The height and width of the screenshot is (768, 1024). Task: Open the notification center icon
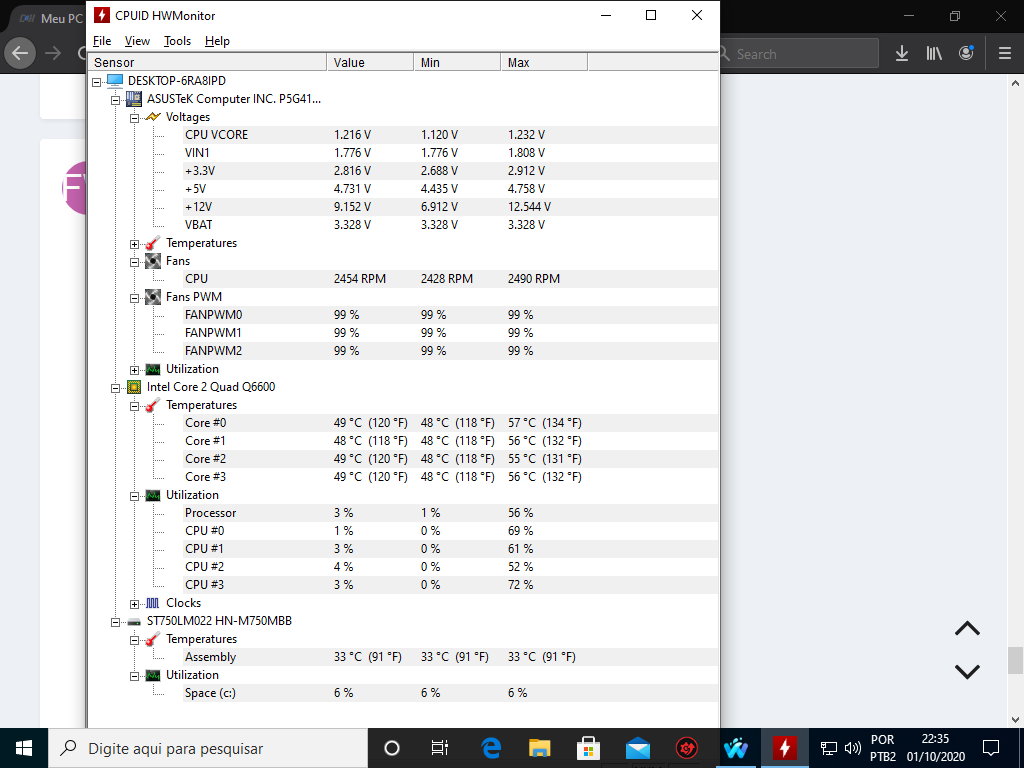(x=991, y=748)
